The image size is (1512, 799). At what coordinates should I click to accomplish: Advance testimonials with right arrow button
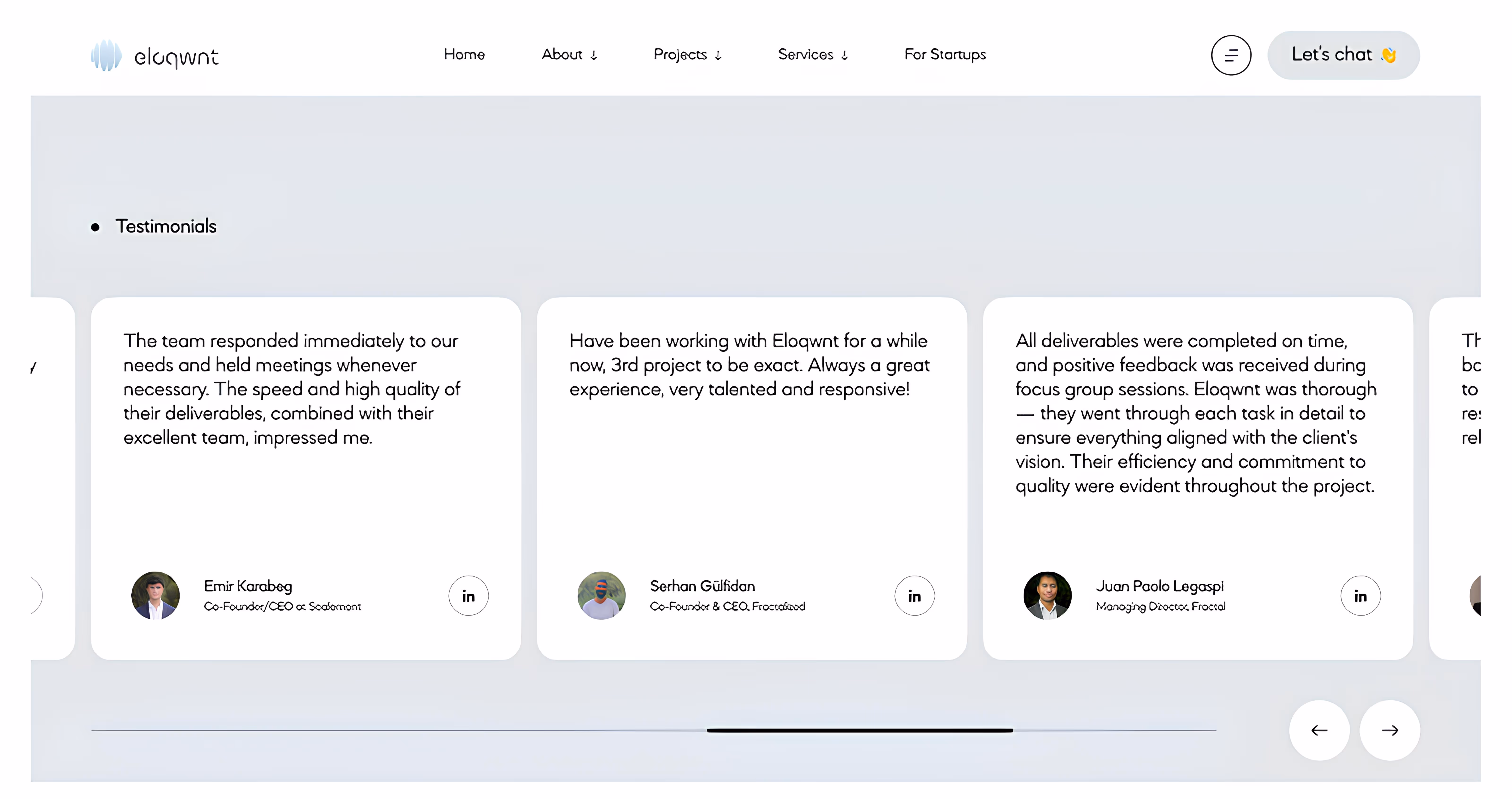[x=1389, y=730]
